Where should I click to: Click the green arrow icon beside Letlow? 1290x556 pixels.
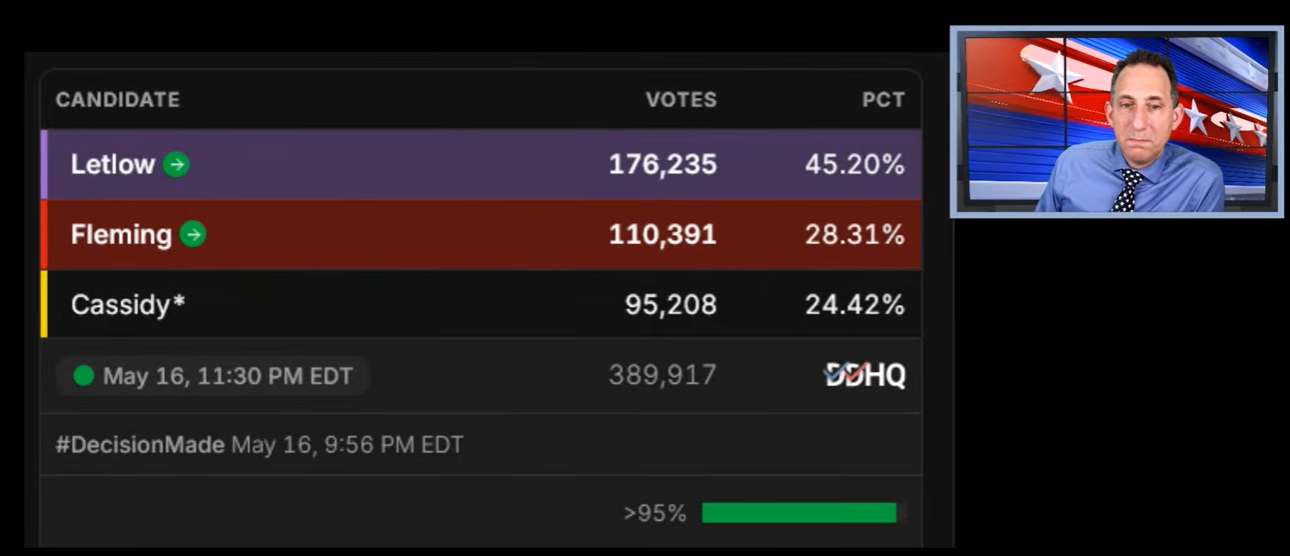(176, 164)
